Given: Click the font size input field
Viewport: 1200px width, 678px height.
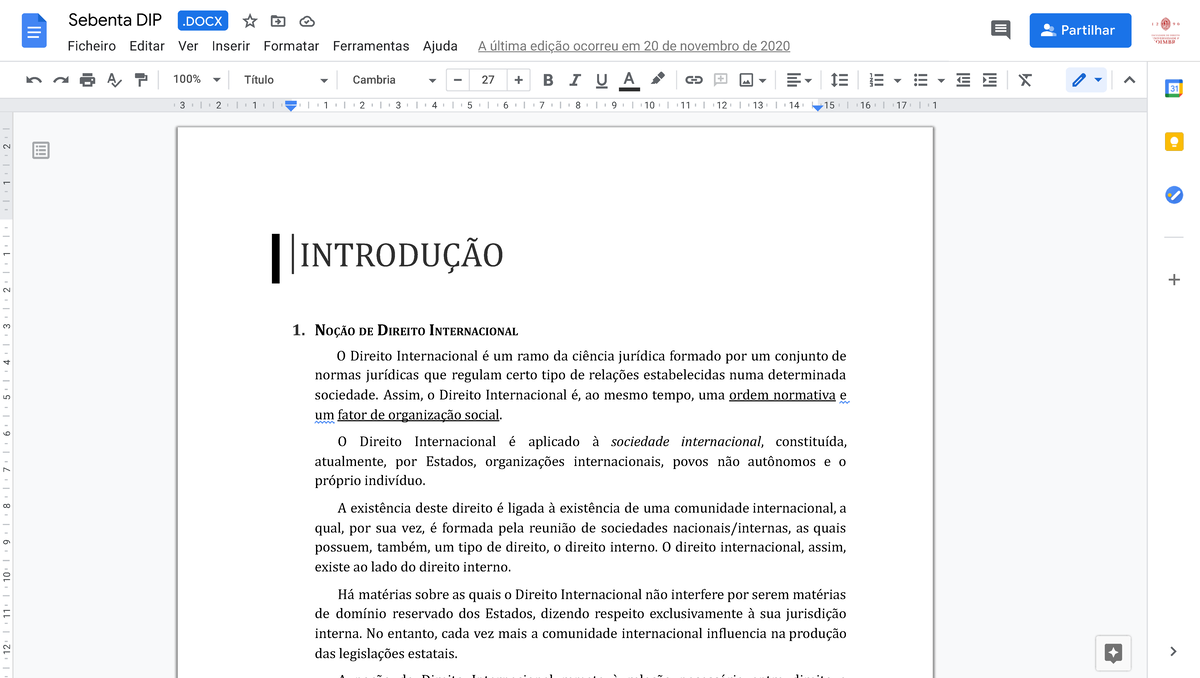Looking at the screenshot, I should click(x=487, y=79).
